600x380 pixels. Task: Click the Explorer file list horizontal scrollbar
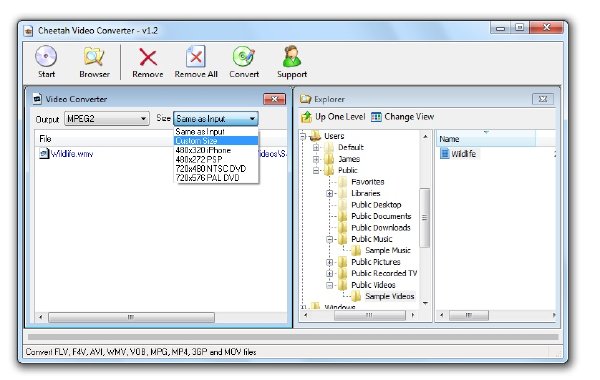pos(468,315)
